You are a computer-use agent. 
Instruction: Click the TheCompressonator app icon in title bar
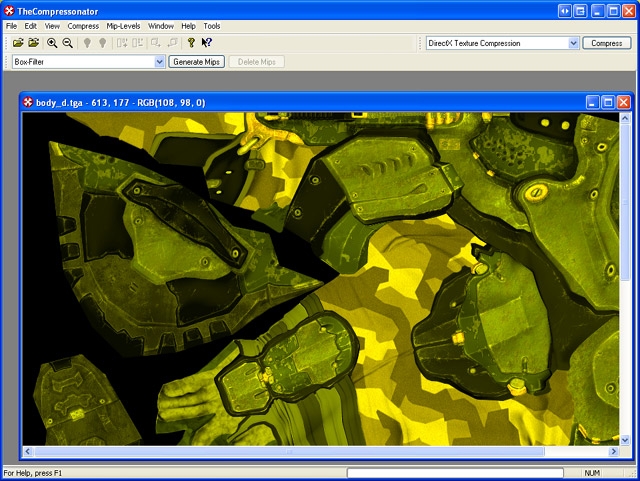9,9
